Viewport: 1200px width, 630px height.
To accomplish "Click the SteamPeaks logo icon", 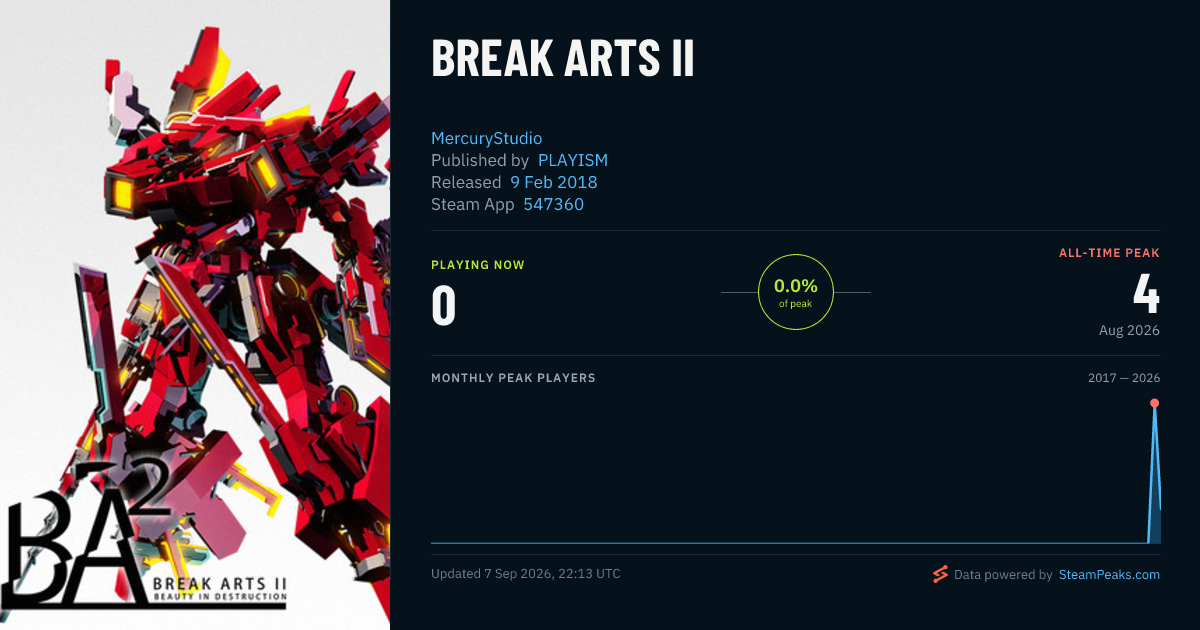I will 940,574.
